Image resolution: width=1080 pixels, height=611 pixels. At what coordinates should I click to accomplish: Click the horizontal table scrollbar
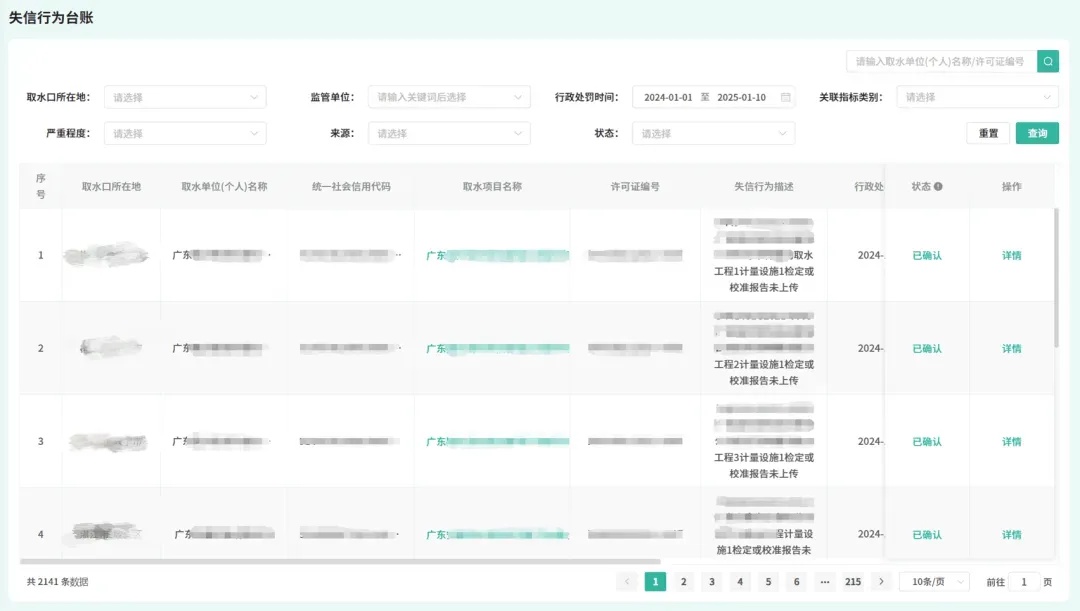(x=340, y=561)
